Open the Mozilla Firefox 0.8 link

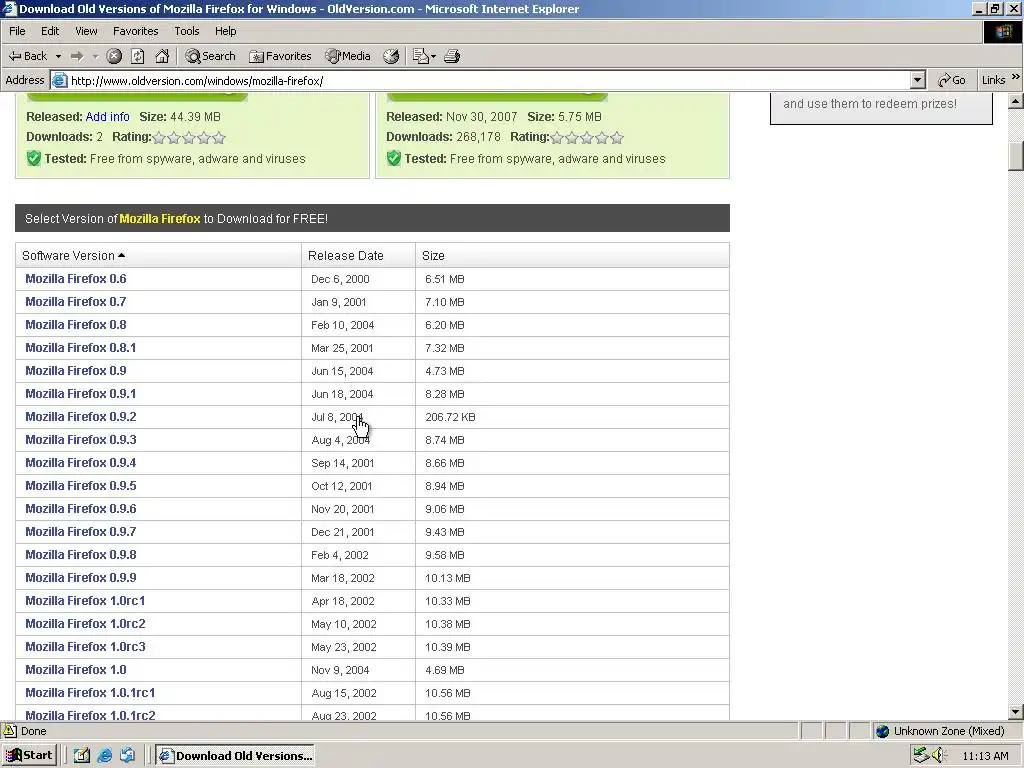76,325
